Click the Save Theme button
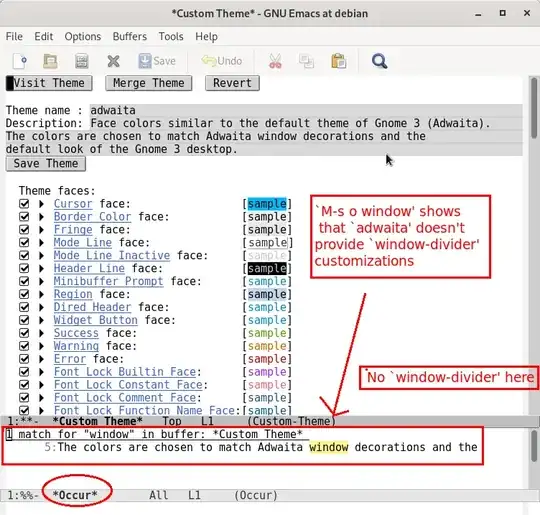Image resolution: width=540 pixels, height=515 pixels. tap(45, 163)
